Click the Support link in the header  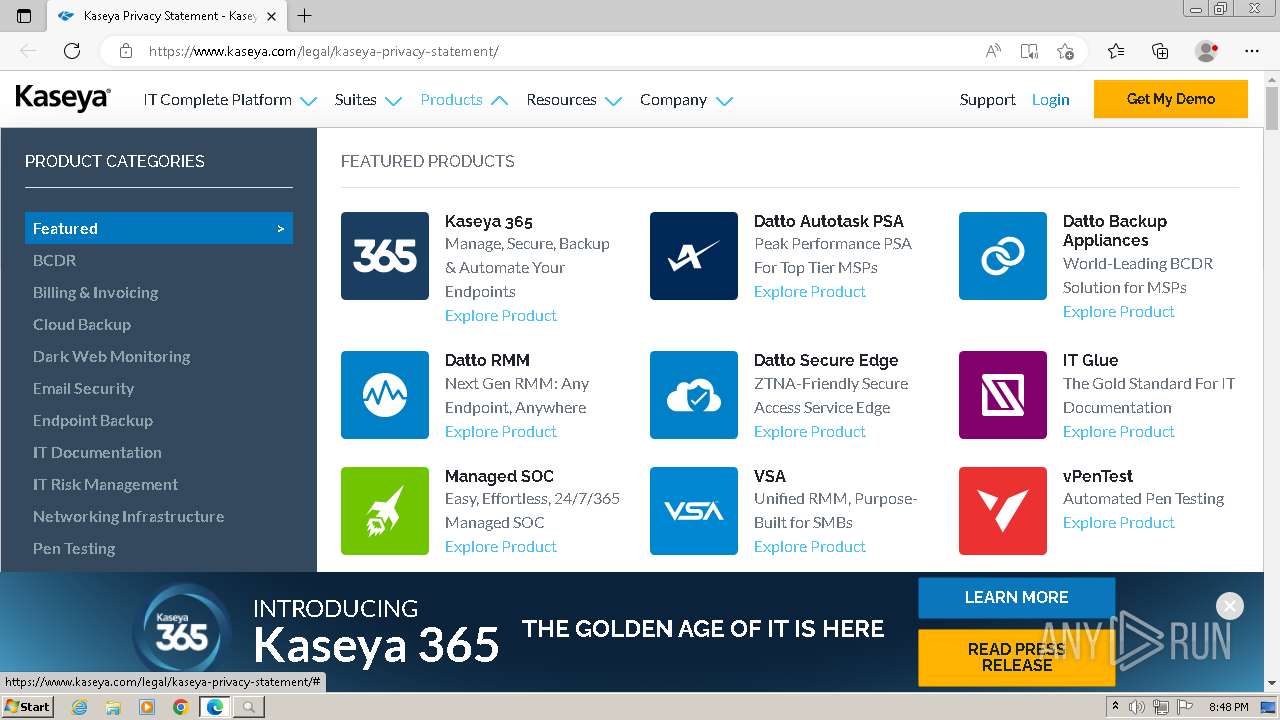coord(987,100)
